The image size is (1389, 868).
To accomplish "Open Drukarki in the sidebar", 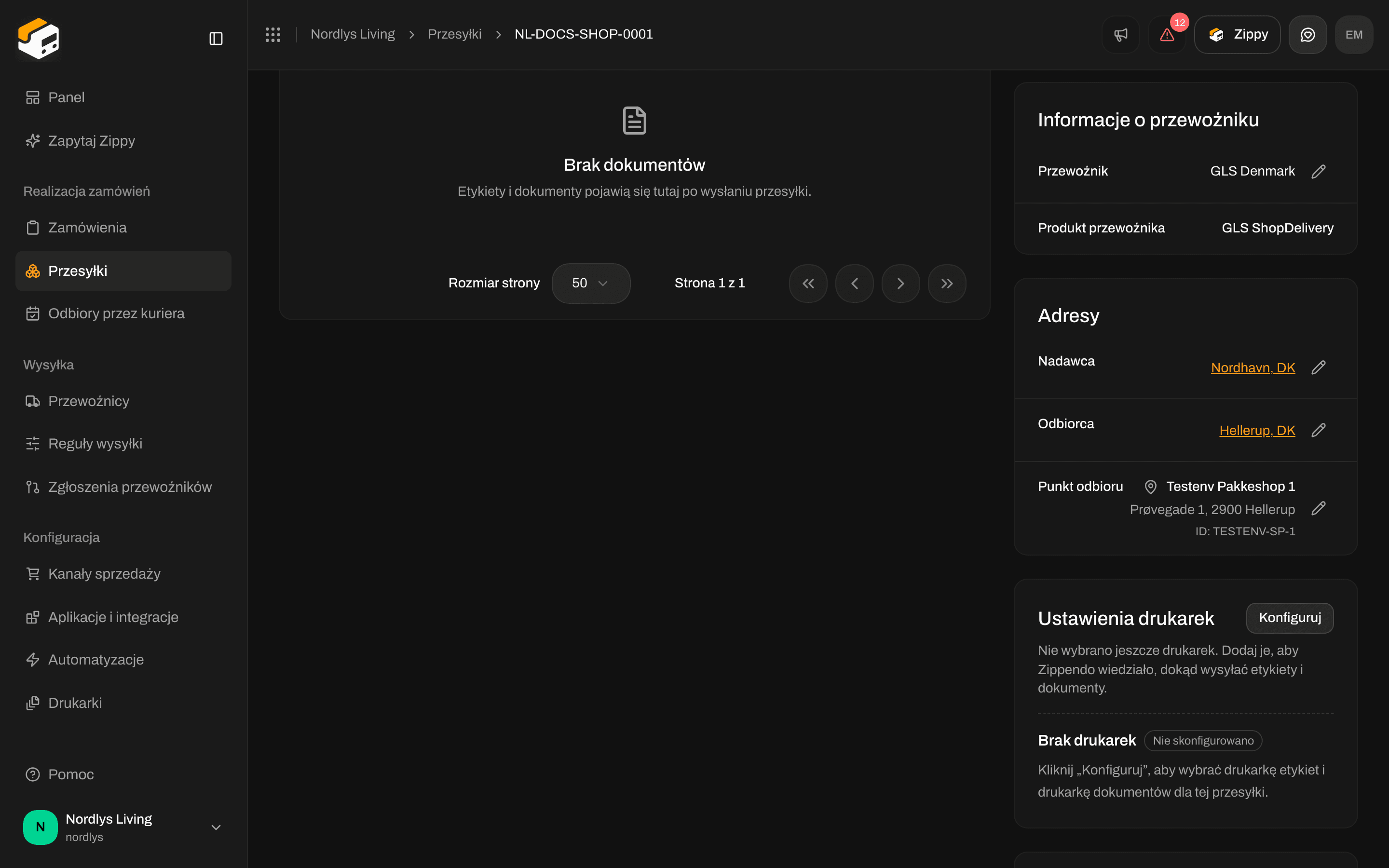I will click(x=123, y=703).
